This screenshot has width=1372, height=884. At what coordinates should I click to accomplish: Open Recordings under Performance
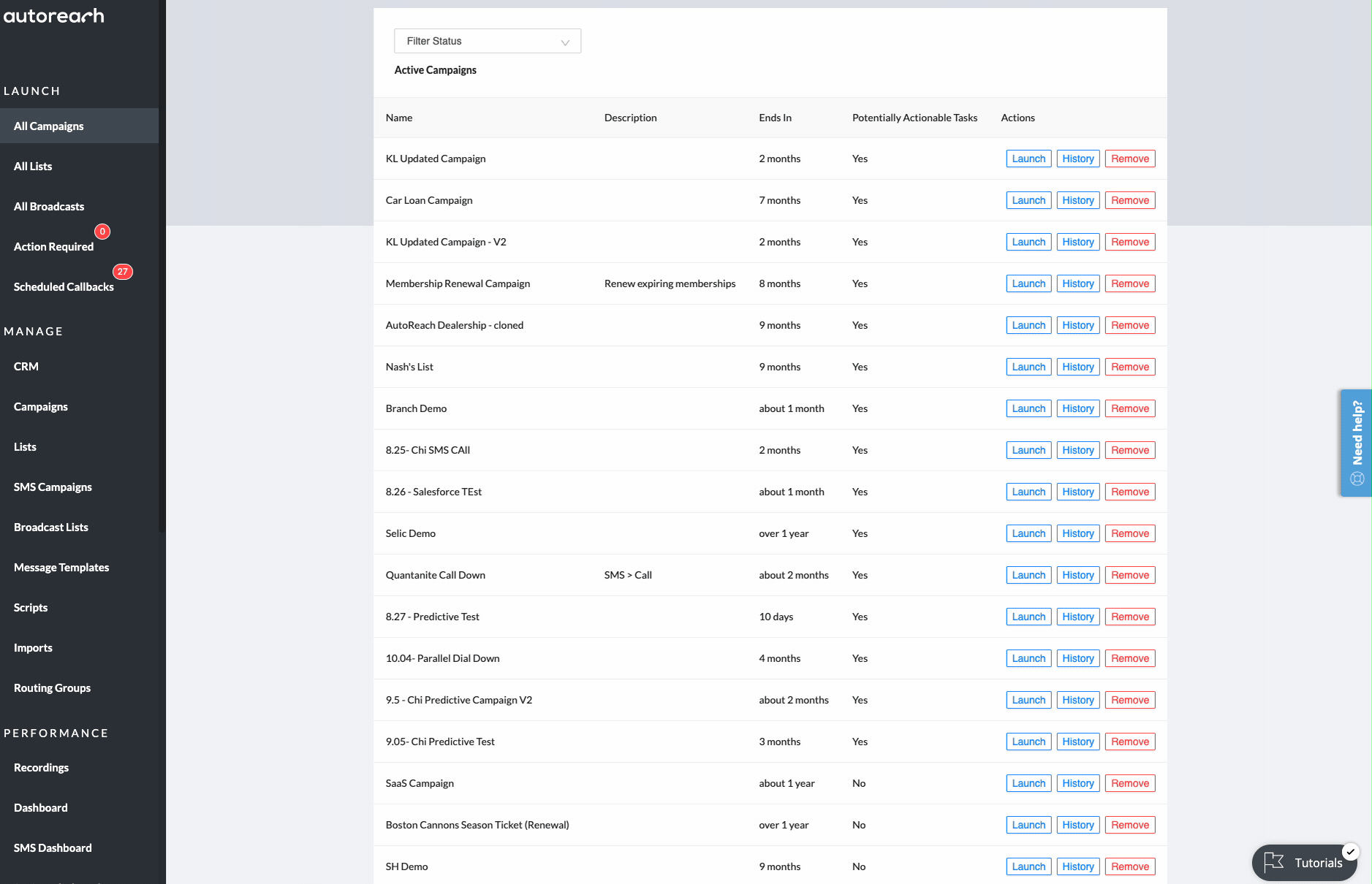pyautogui.click(x=41, y=767)
